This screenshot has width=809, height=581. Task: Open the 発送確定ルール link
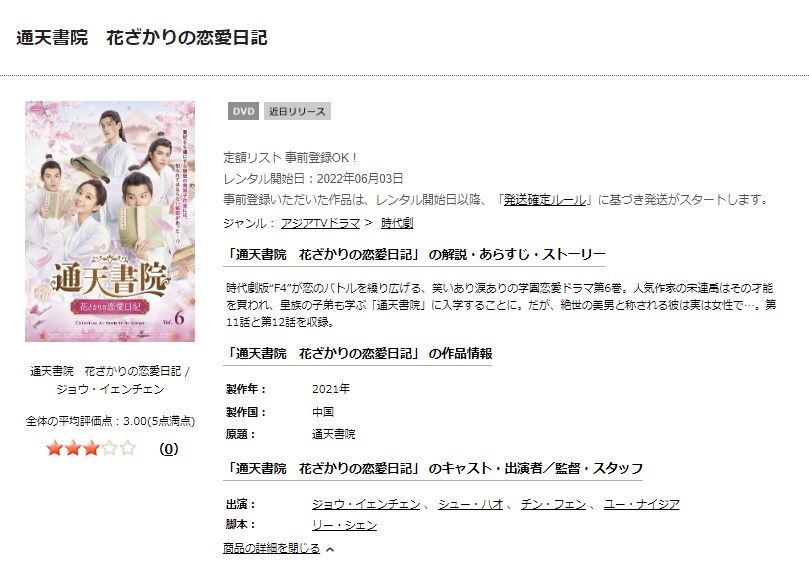545,200
